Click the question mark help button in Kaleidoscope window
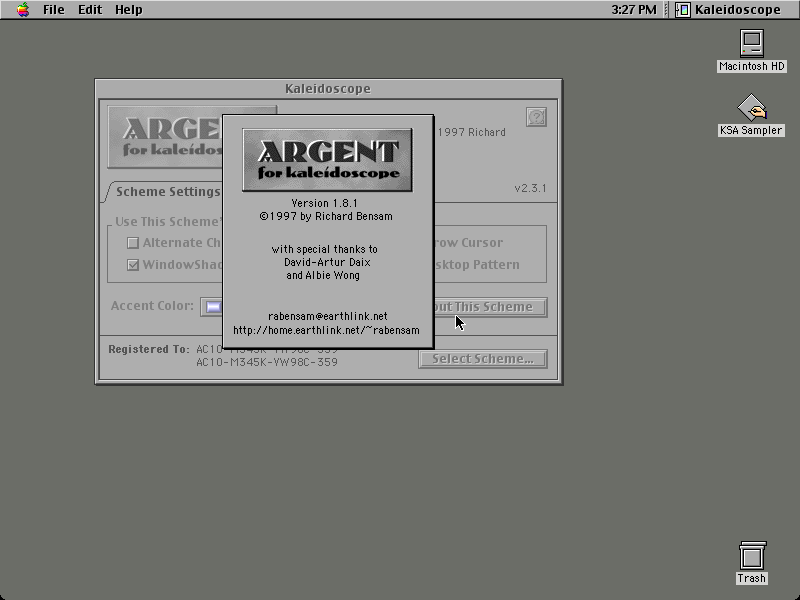 536,117
